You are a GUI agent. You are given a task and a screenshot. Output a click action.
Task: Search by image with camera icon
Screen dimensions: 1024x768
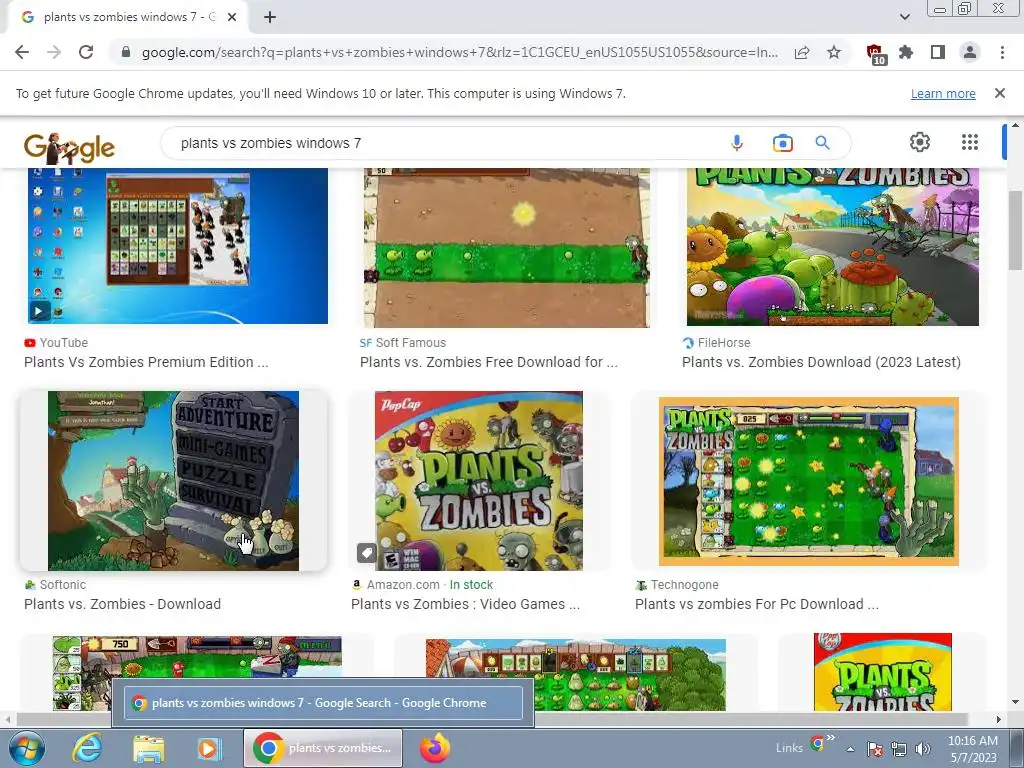click(x=782, y=143)
